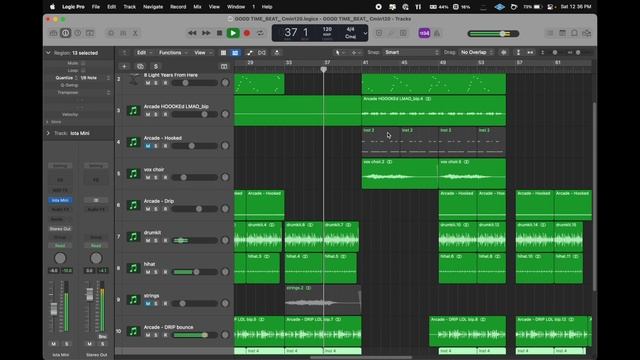The image size is (640, 360).
Task: Open the Track menu in menu bar
Action: coord(129,7)
